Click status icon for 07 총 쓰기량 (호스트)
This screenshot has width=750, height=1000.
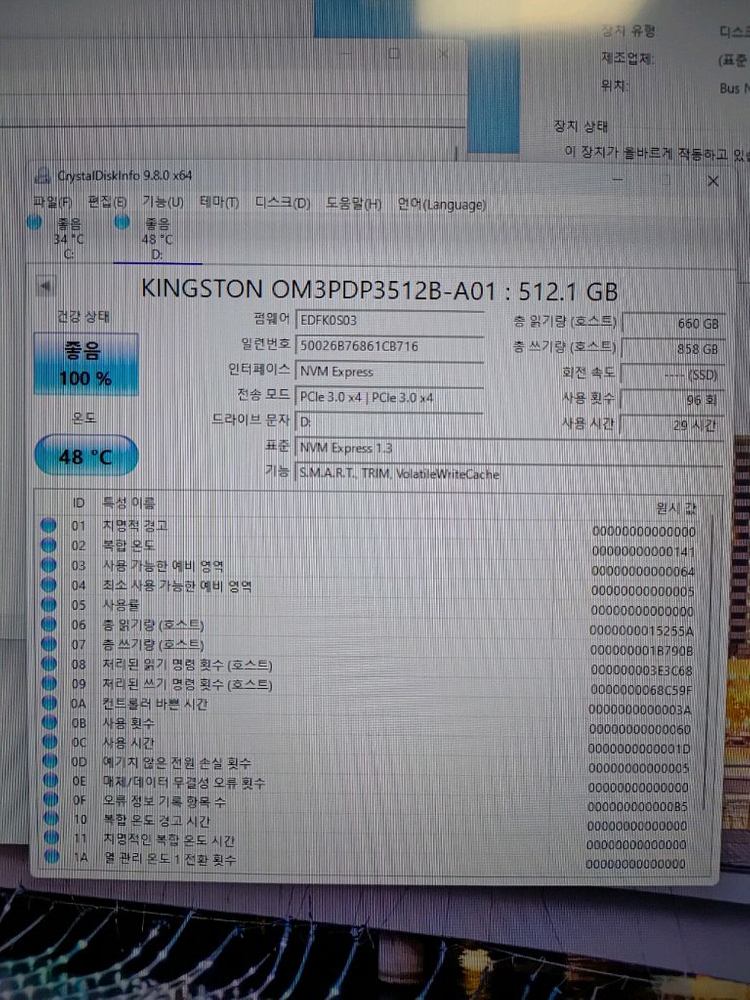click(x=48, y=644)
